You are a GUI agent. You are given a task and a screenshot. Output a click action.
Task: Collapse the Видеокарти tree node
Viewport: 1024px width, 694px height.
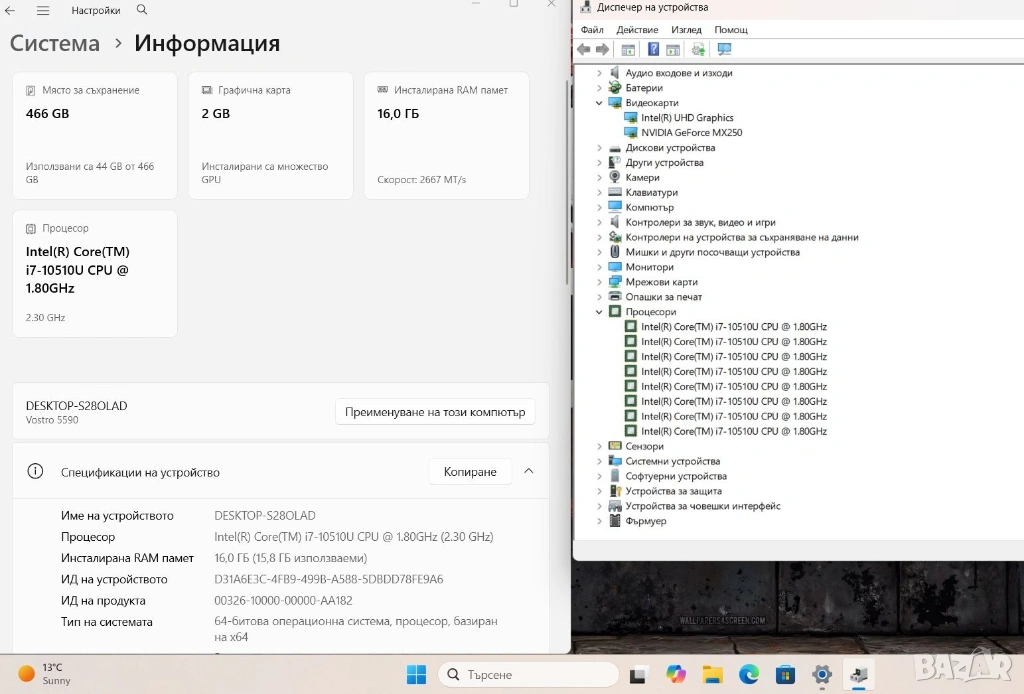coord(600,103)
